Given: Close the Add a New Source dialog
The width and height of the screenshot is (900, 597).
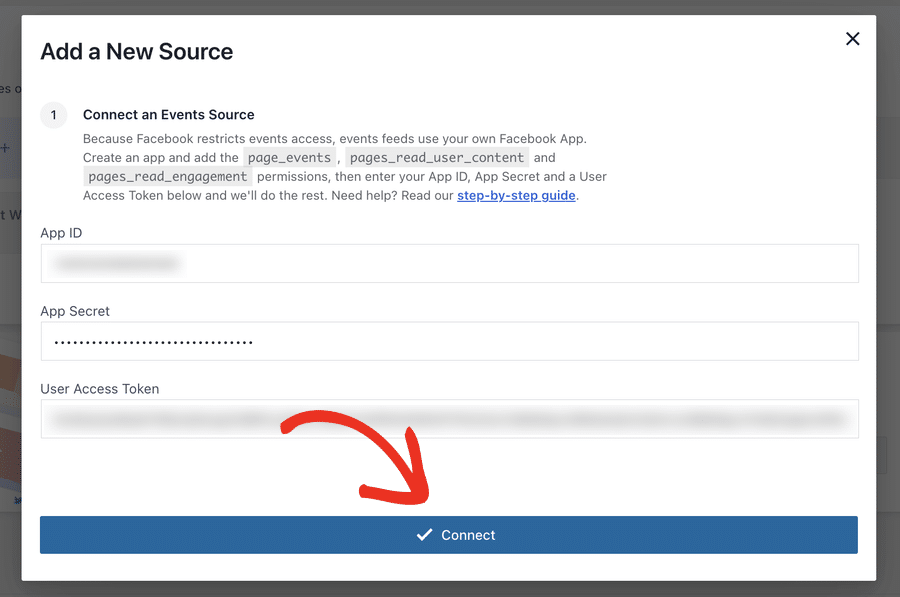Looking at the screenshot, I should pyautogui.click(x=852, y=38).
